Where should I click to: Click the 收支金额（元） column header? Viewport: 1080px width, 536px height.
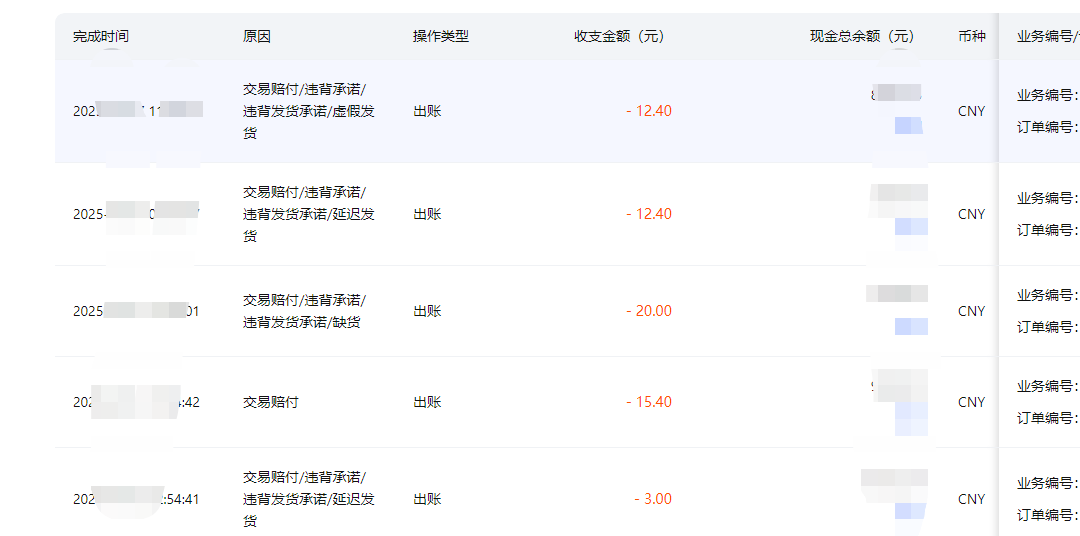[619, 37]
